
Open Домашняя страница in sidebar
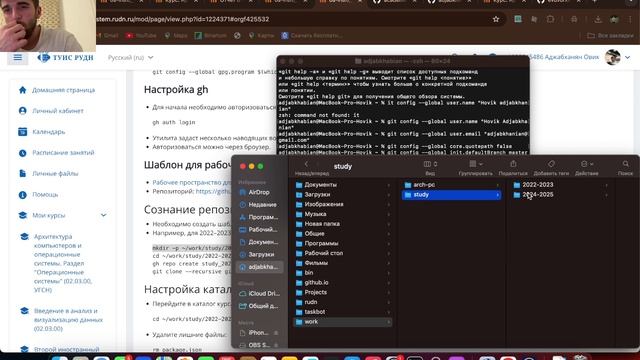[x=63, y=90]
